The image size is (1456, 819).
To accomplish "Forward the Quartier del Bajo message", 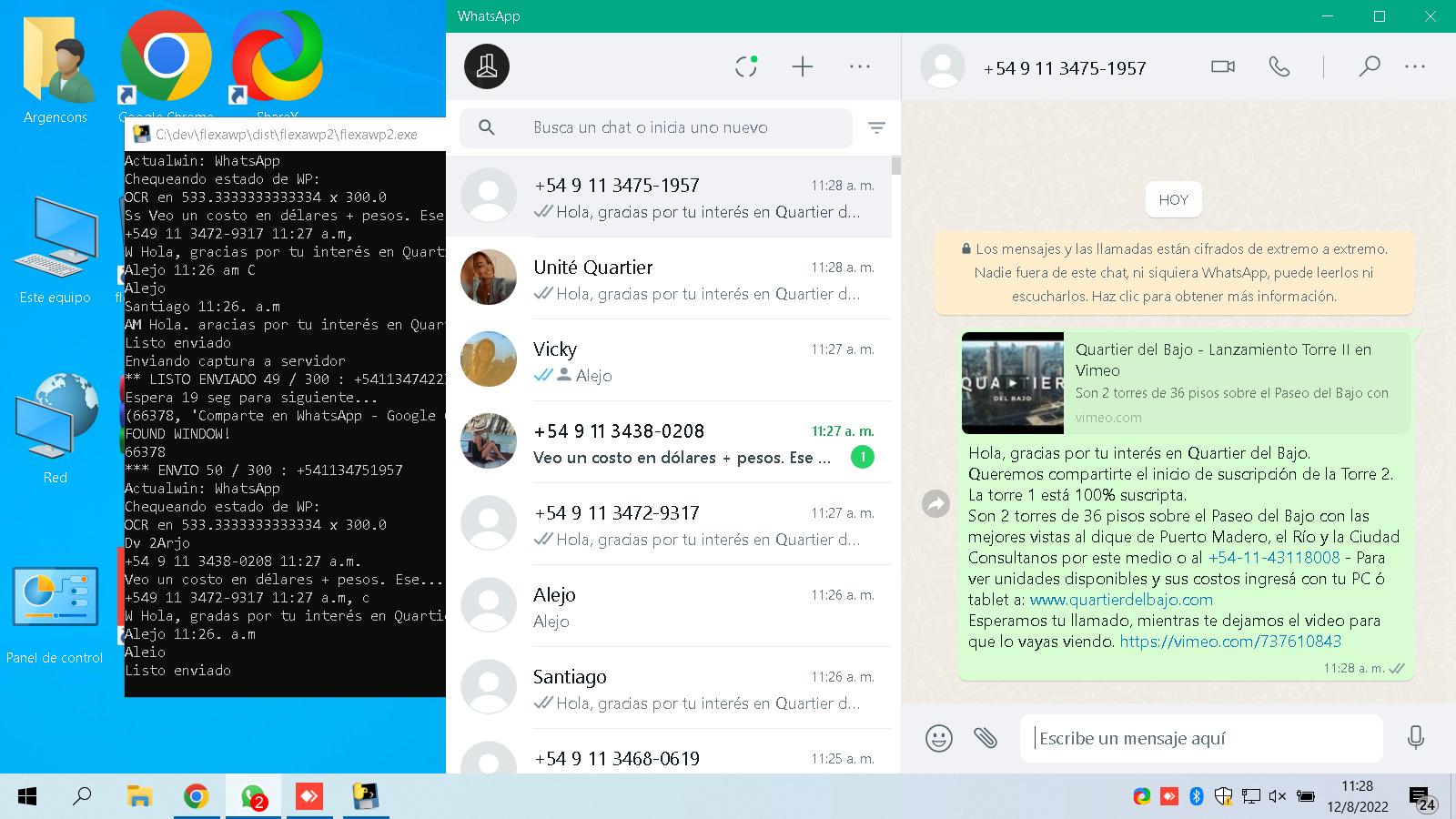I will pyautogui.click(x=935, y=503).
